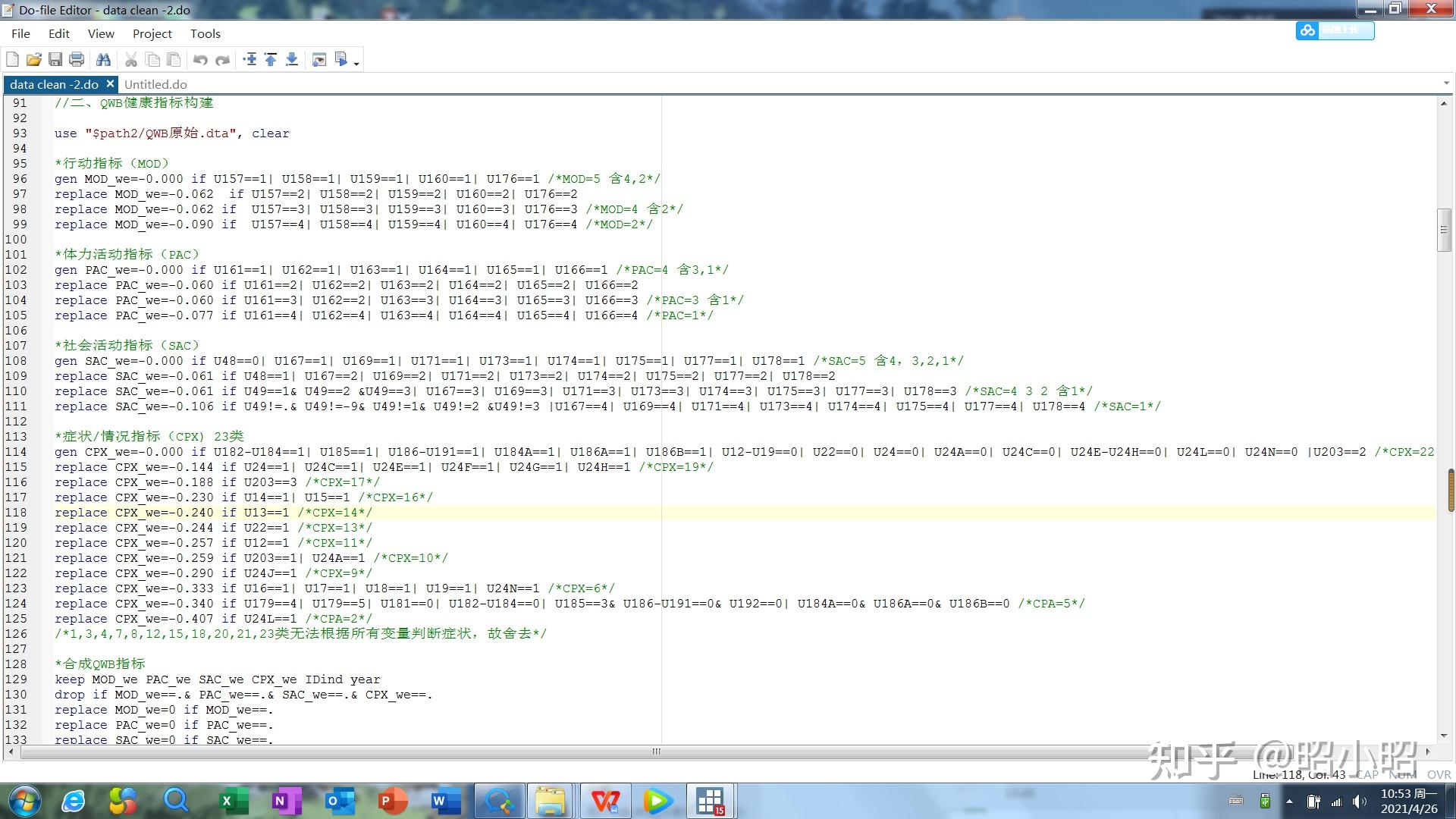Switch to Untitled.do tab
Viewport: 1456px width, 819px height.
coord(155,84)
